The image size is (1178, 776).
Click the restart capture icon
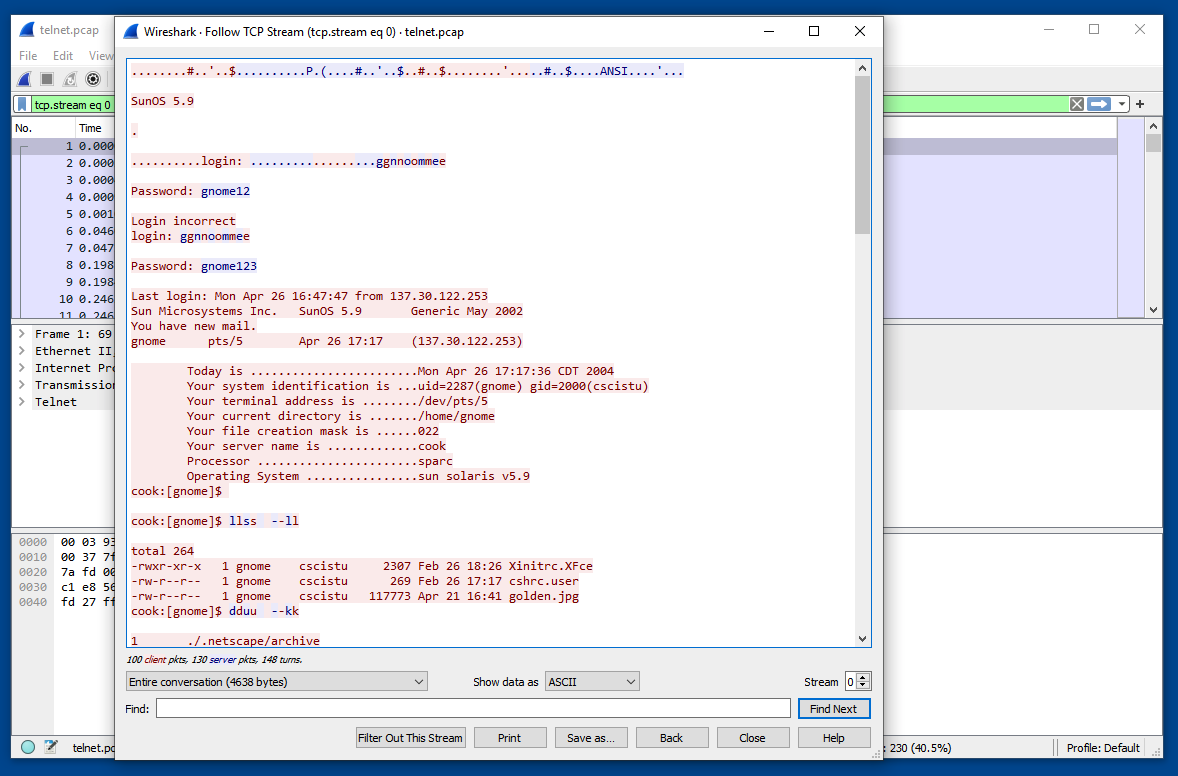click(x=70, y=79)
